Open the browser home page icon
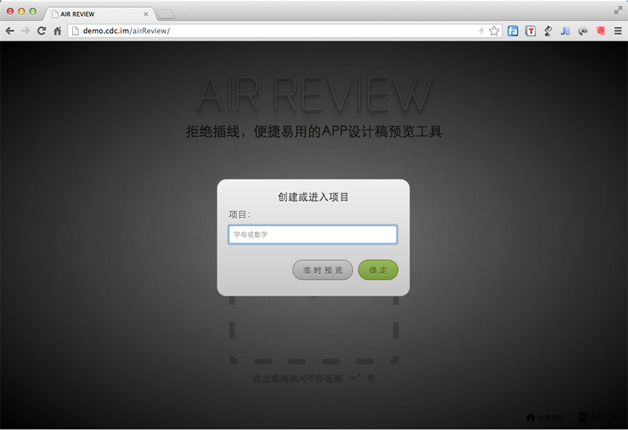Viewport: 628px width, 430px height. click(57, 31)
